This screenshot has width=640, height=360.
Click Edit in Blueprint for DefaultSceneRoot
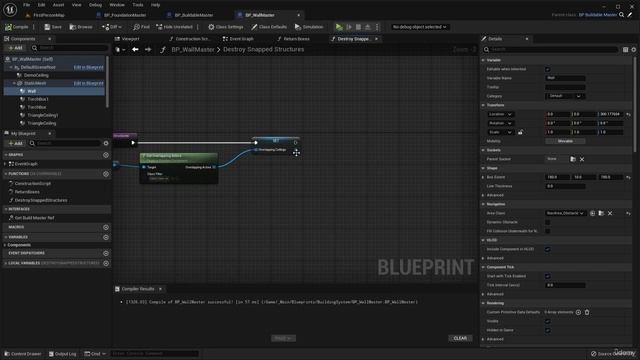[x=89, y=67]
